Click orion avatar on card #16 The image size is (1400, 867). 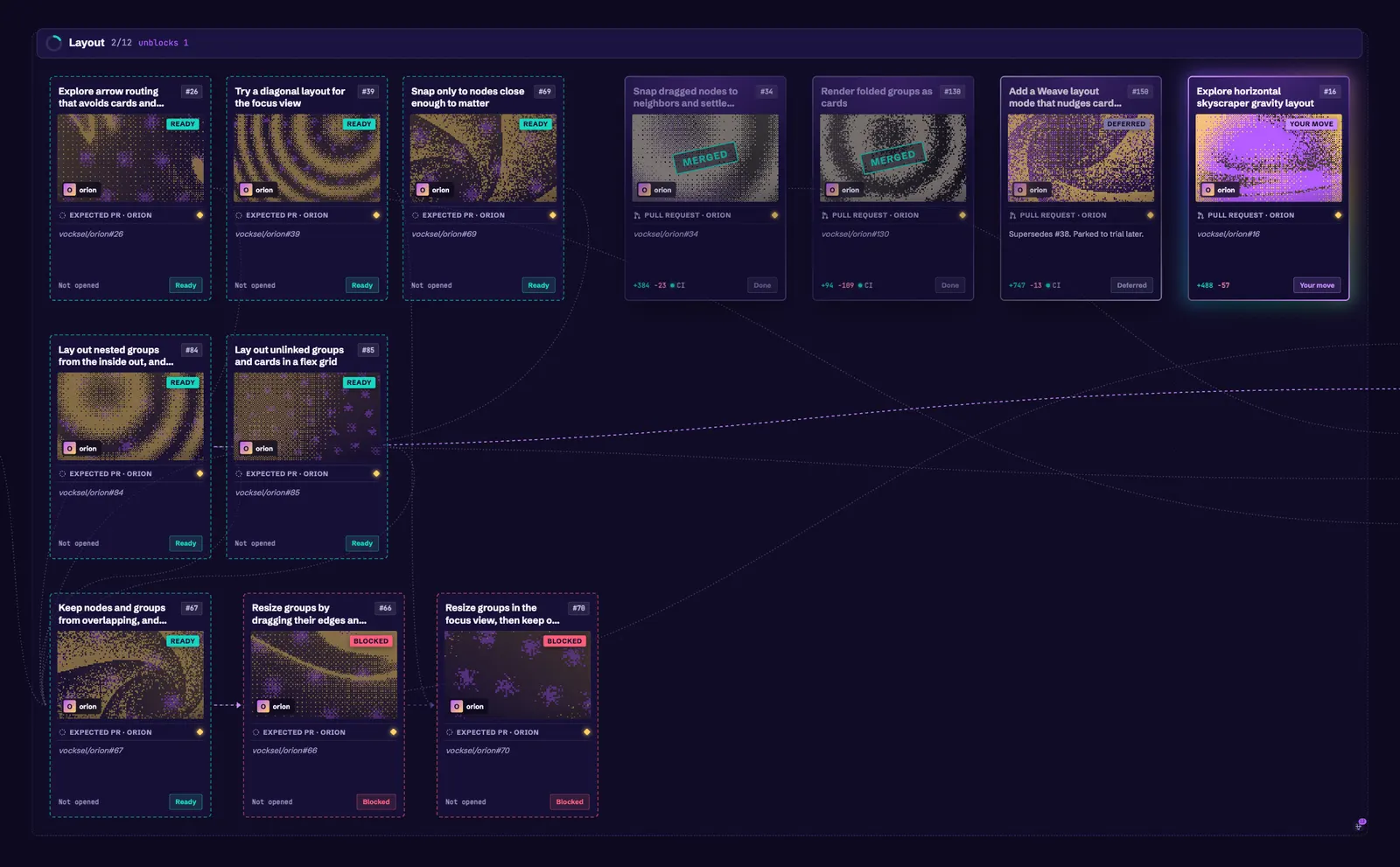tap(1208, 190)
